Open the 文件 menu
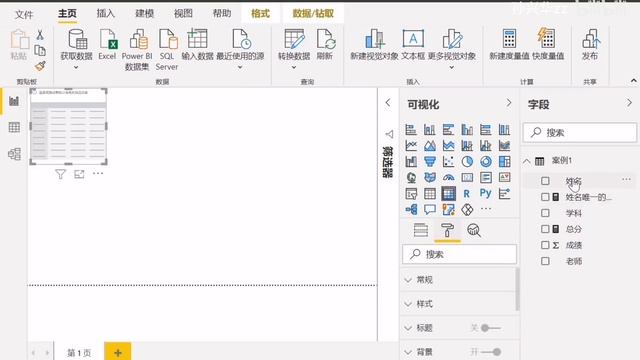This screenshot has width=640, height=360. coord(24,14)
